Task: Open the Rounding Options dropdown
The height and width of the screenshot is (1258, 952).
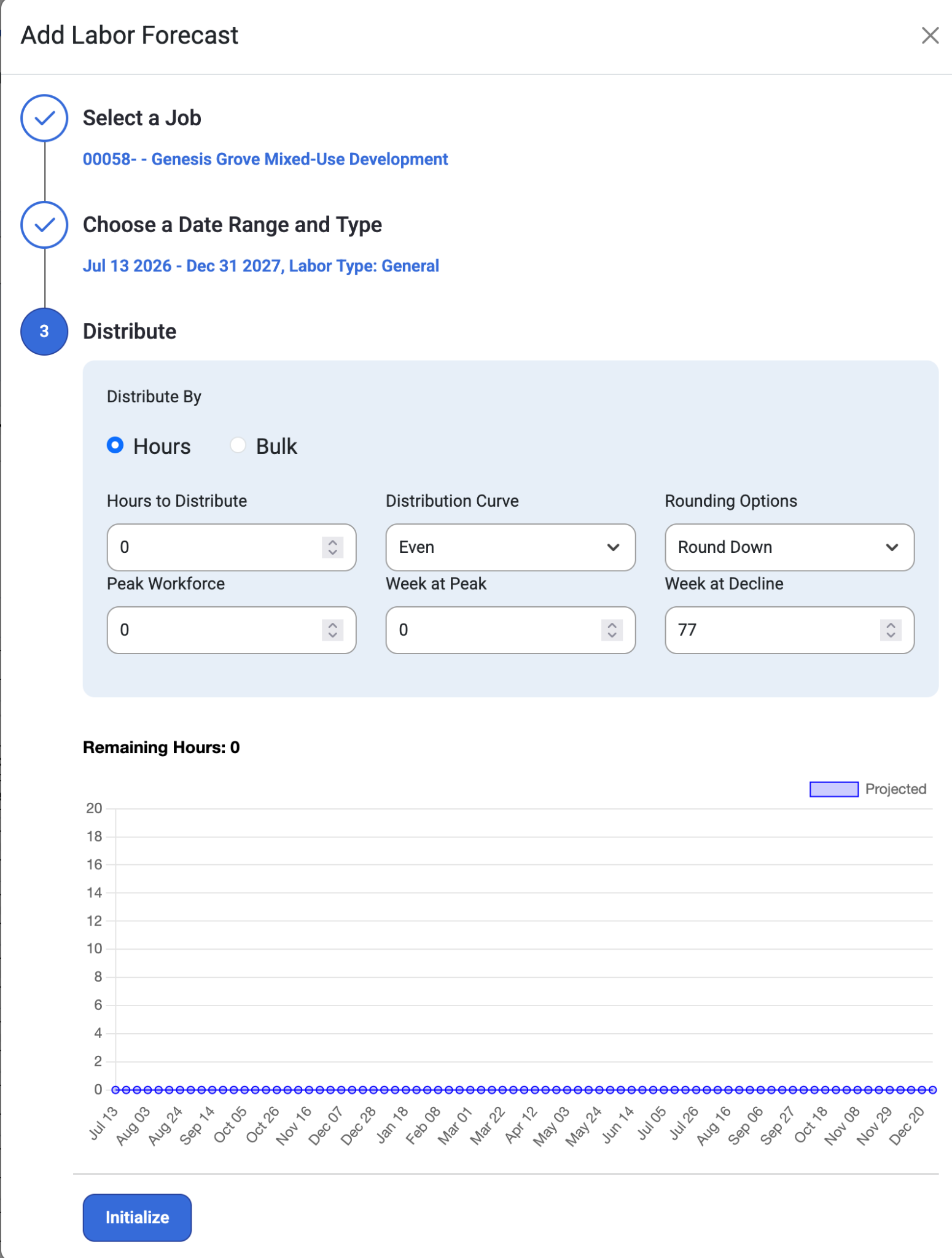Action: [789, 547]
